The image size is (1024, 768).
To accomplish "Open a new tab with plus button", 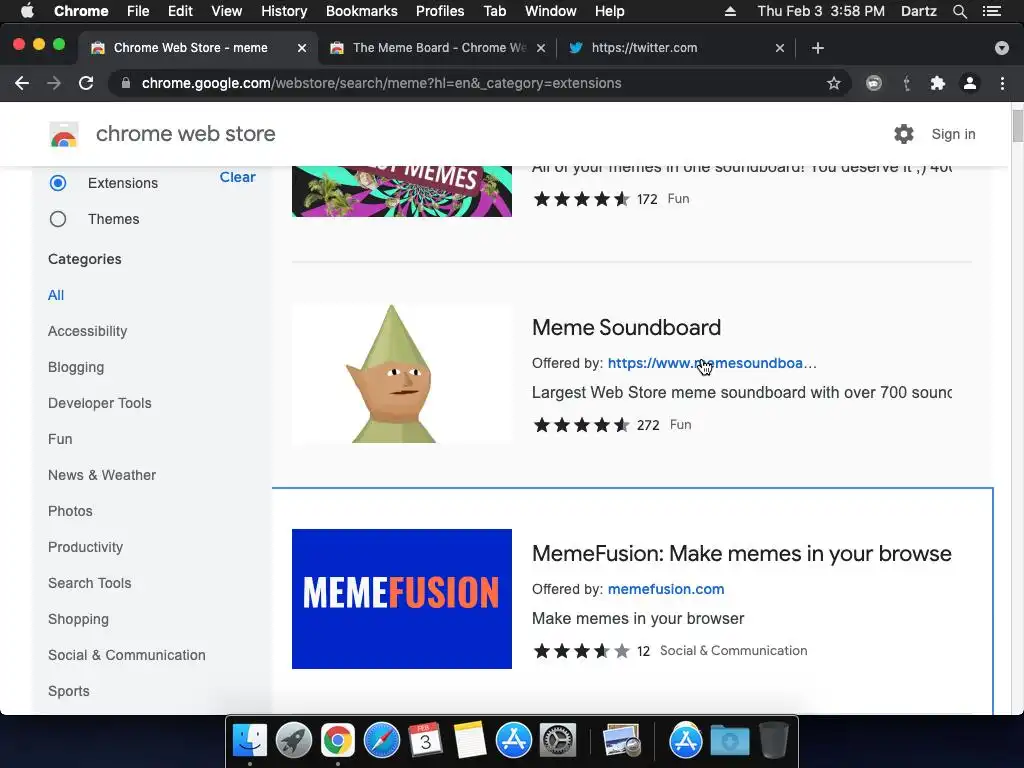I will [818, 48].
